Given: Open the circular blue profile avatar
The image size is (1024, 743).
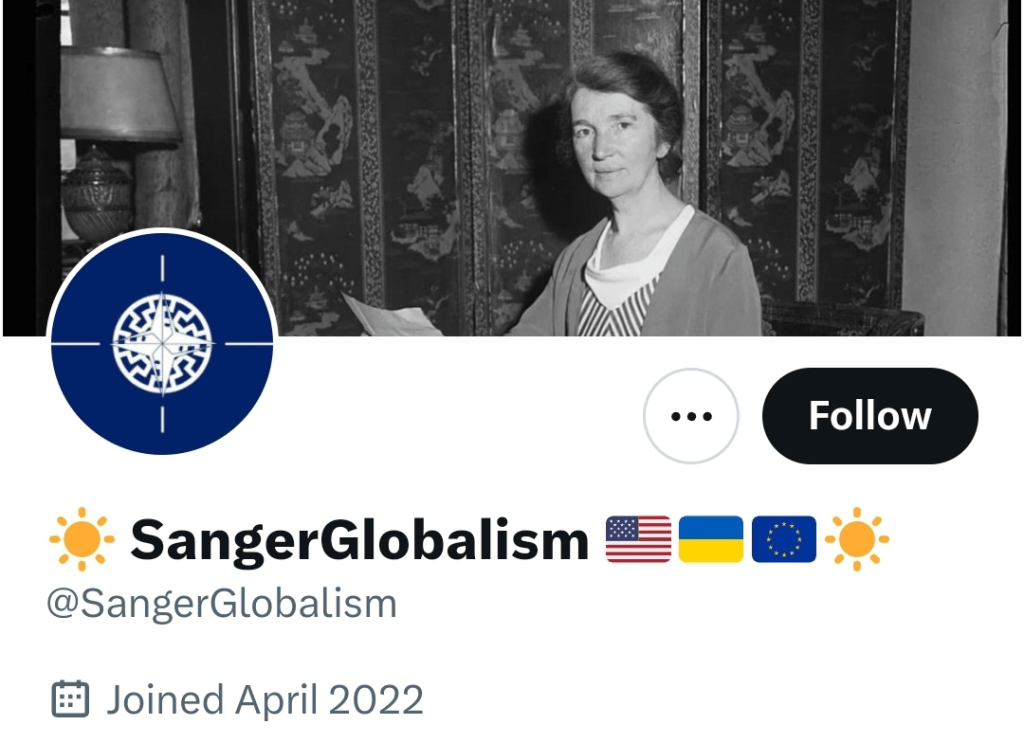Looking at the screenshot, I should pos(162,343).
